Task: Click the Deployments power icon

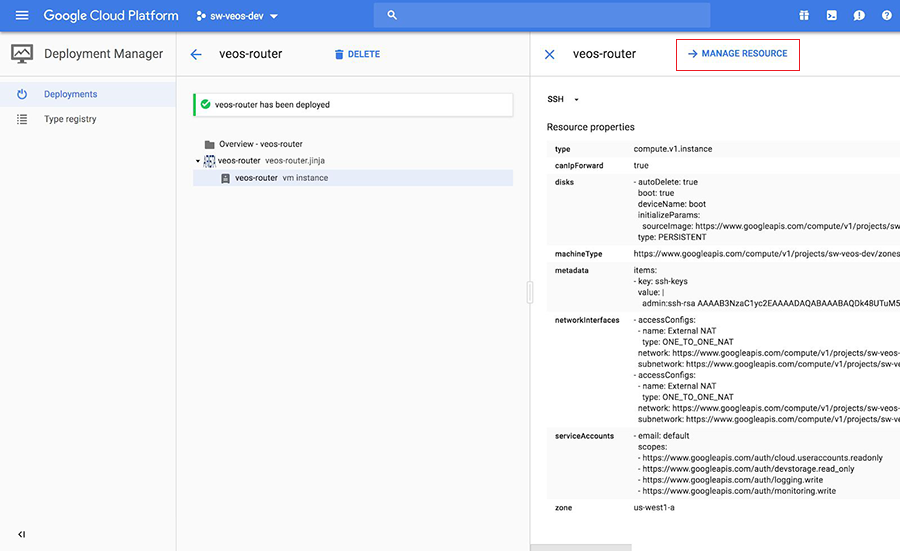Action: [22, 94]
